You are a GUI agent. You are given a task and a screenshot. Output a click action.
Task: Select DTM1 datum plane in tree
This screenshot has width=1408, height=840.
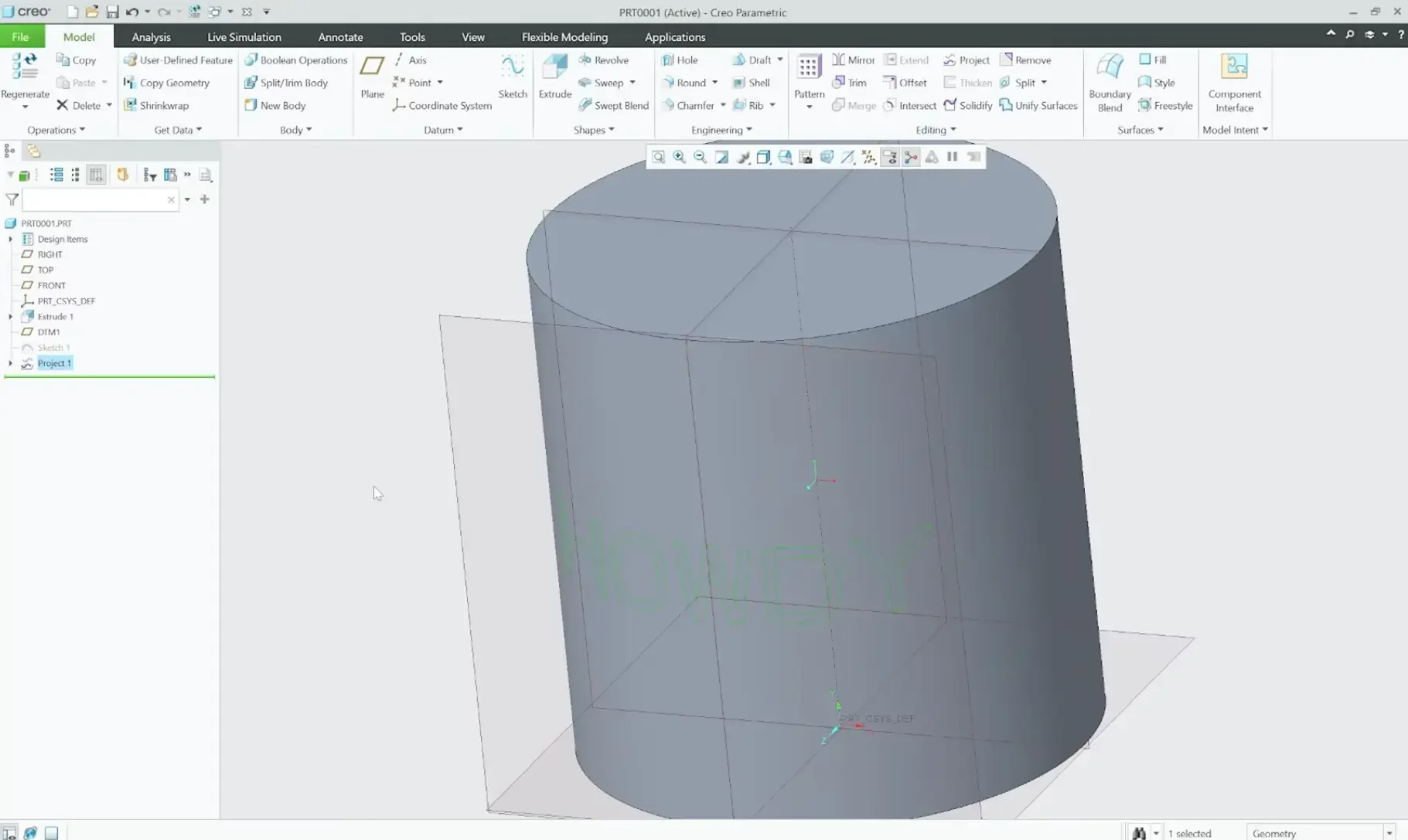click(48, 332)
